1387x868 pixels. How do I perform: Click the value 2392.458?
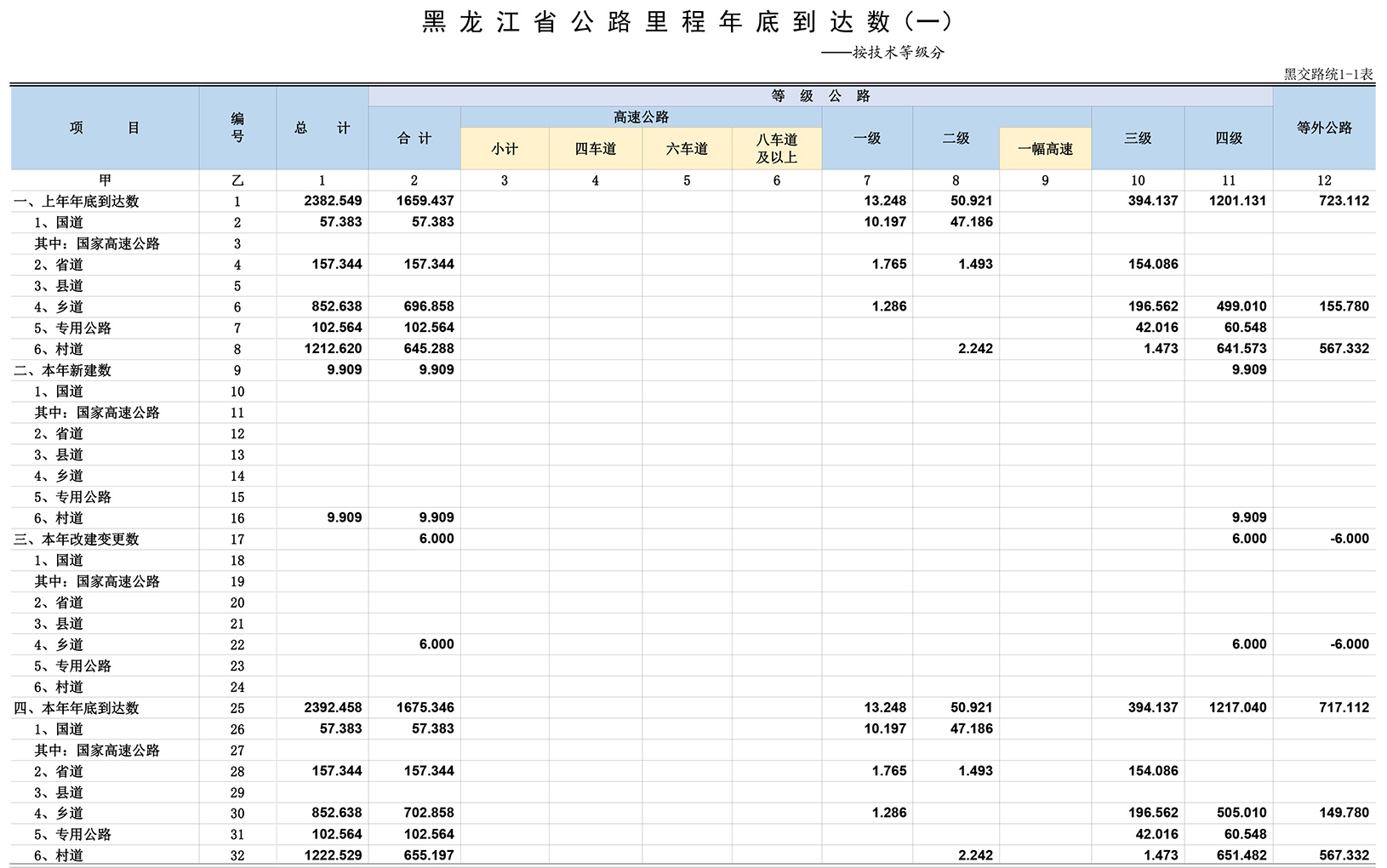333,708
